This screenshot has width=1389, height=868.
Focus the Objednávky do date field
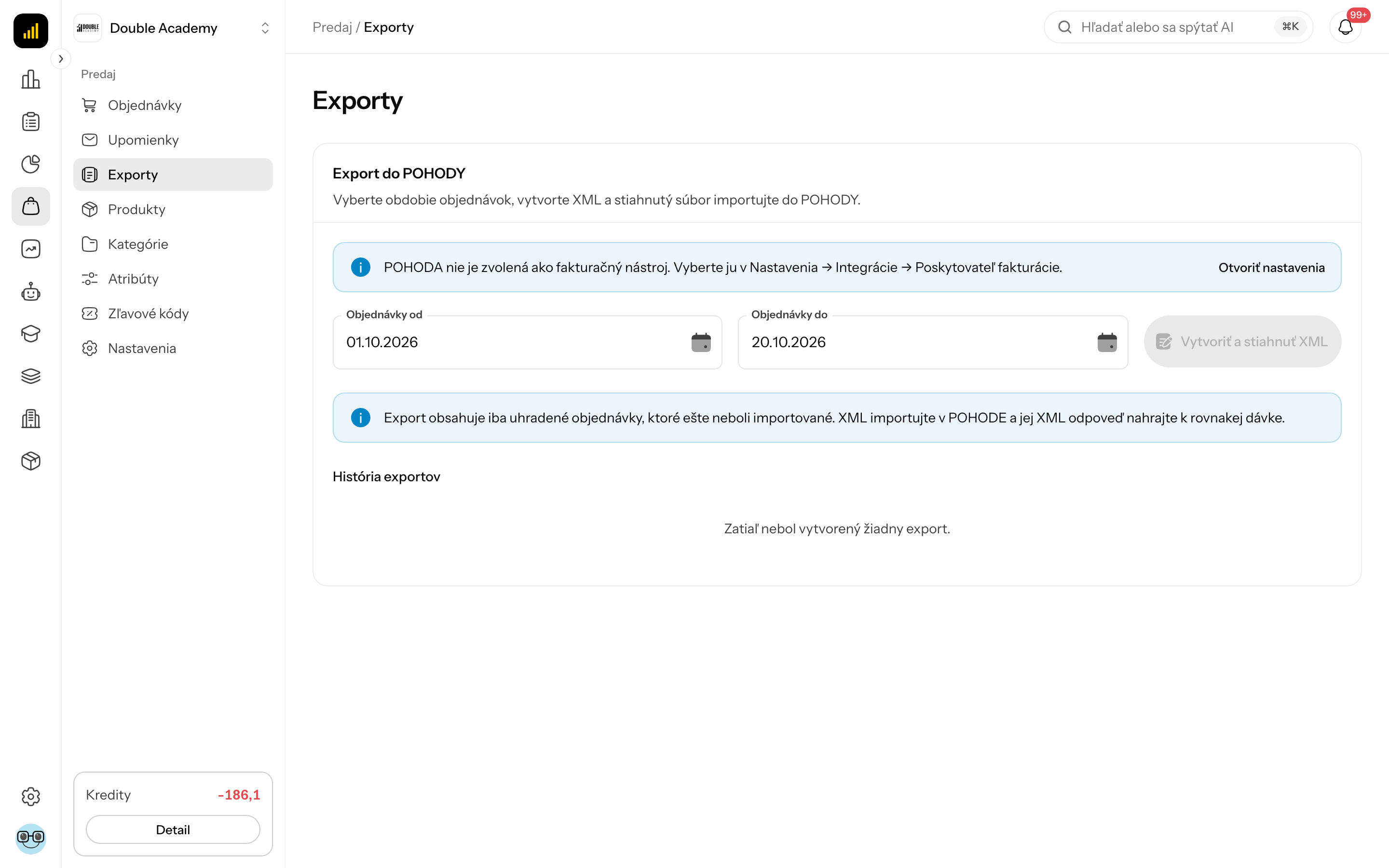[933, 342]
